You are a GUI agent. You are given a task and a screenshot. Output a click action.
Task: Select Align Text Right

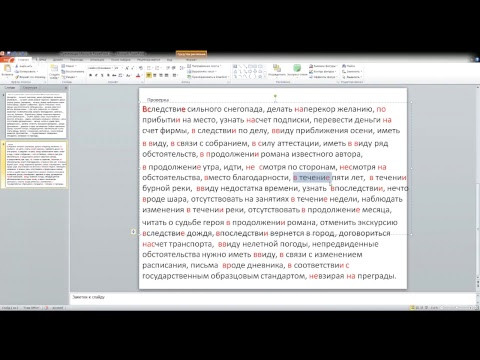click(161, 75)
